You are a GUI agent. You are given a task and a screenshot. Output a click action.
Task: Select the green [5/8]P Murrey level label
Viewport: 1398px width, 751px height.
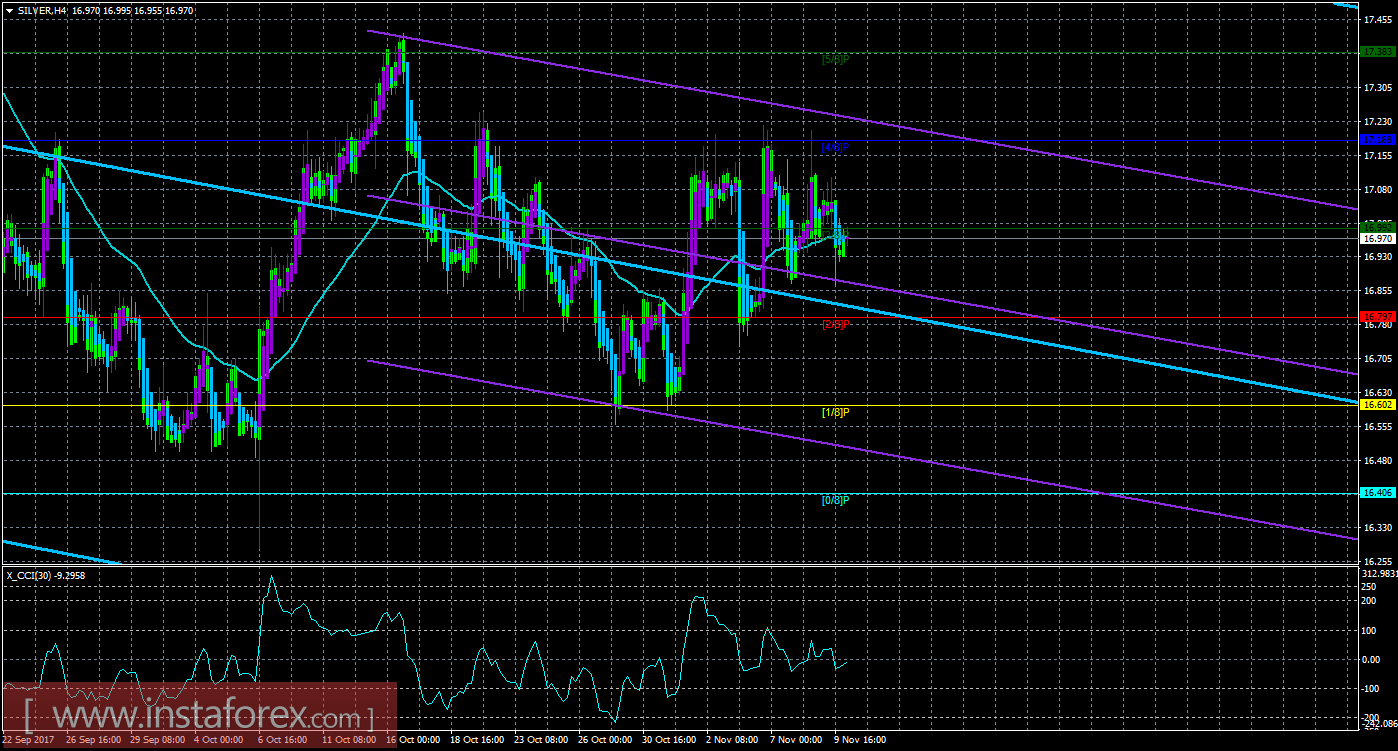click(835, 59)
